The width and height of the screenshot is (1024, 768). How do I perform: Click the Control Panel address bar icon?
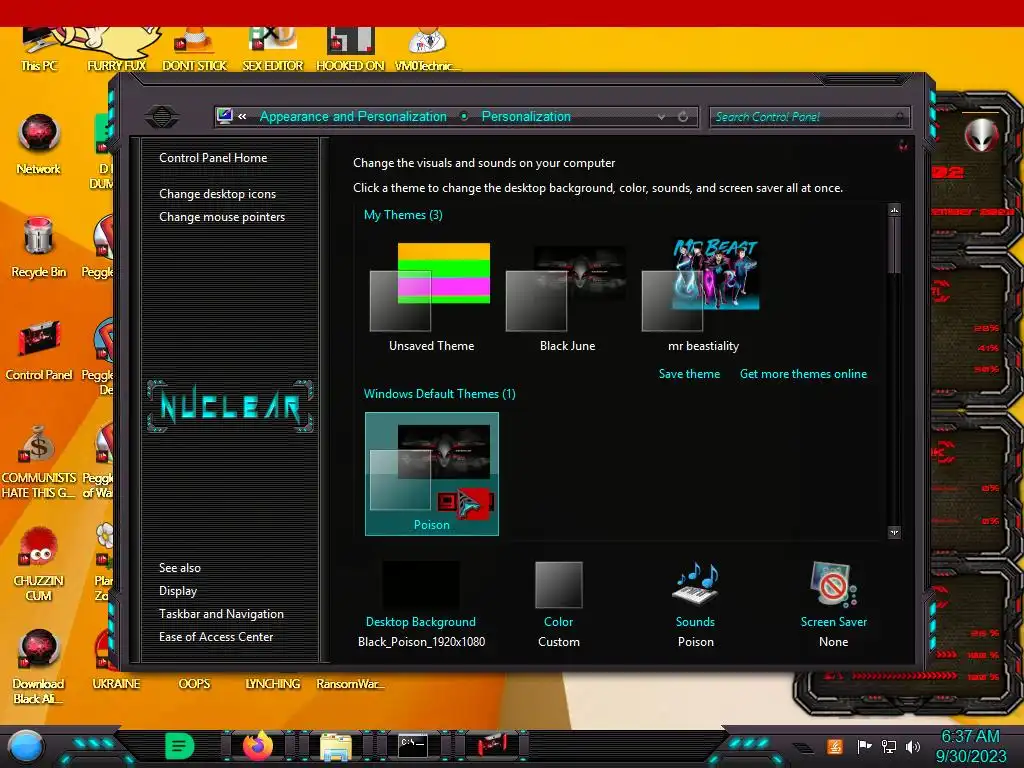point(225,116)
